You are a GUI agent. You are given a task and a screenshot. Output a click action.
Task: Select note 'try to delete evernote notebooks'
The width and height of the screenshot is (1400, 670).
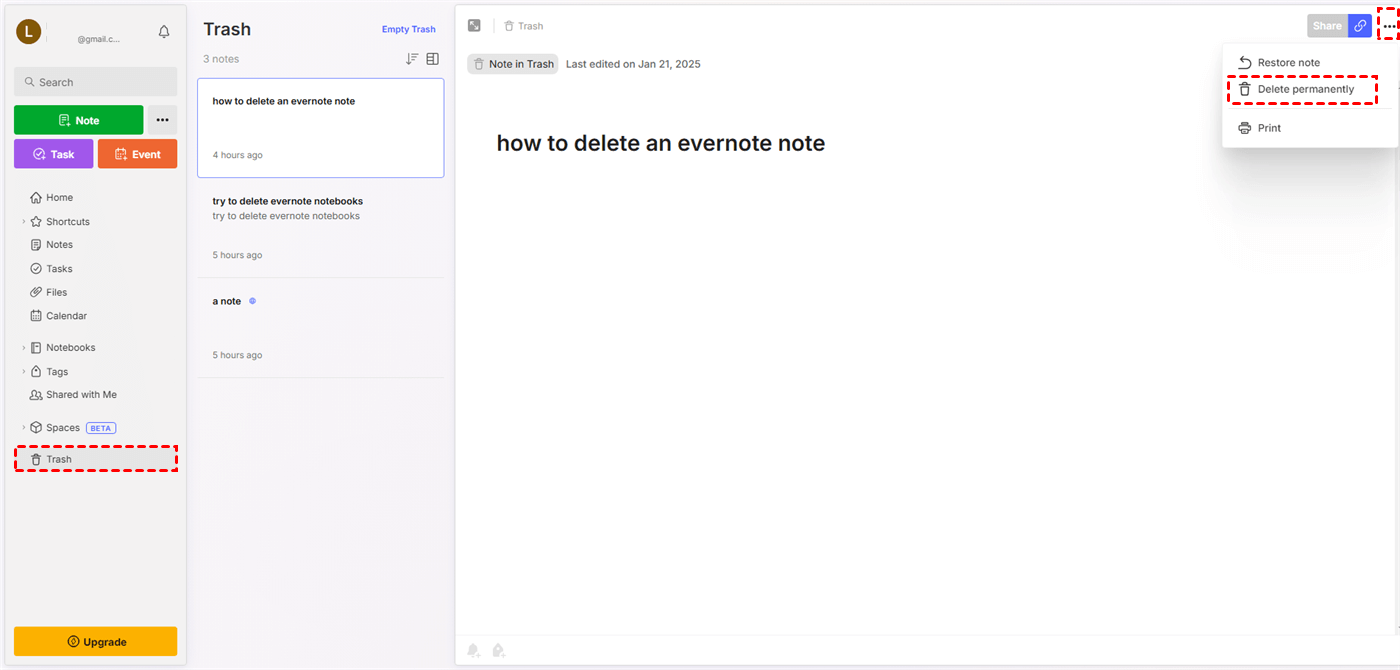coord(321,228)
